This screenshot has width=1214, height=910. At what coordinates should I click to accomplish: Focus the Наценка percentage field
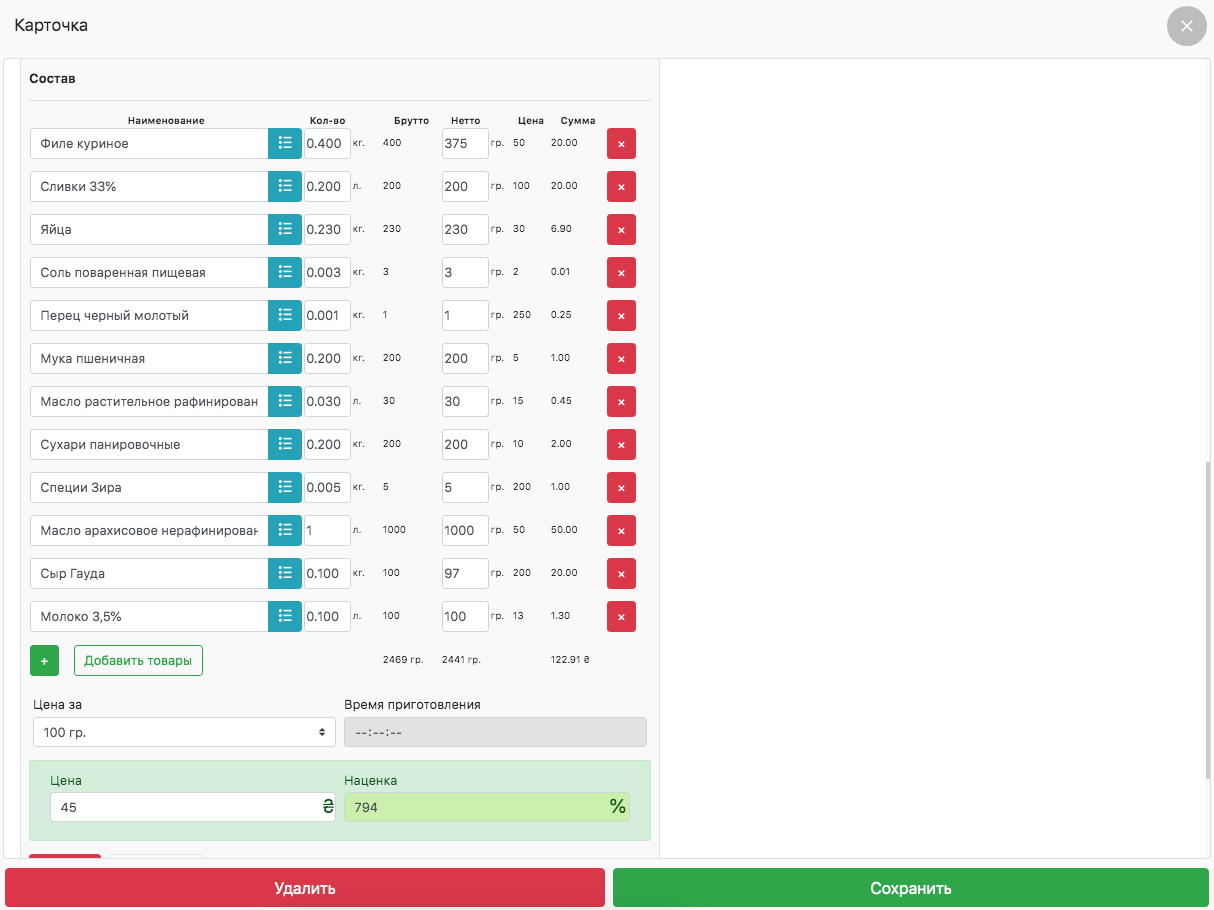pos(475,807)
